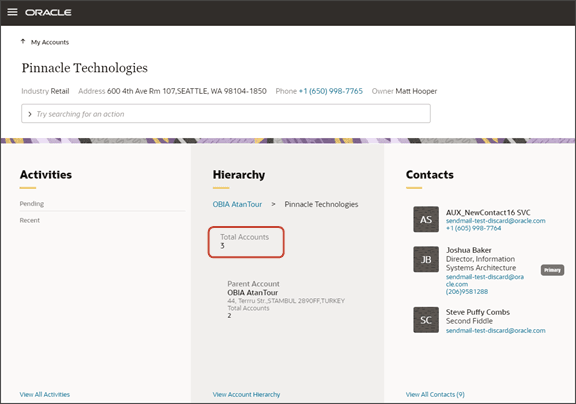Click the parent account address in STAMBUL
The height and width of the screenshot is (404, 576).
click(x=286, y=301)
